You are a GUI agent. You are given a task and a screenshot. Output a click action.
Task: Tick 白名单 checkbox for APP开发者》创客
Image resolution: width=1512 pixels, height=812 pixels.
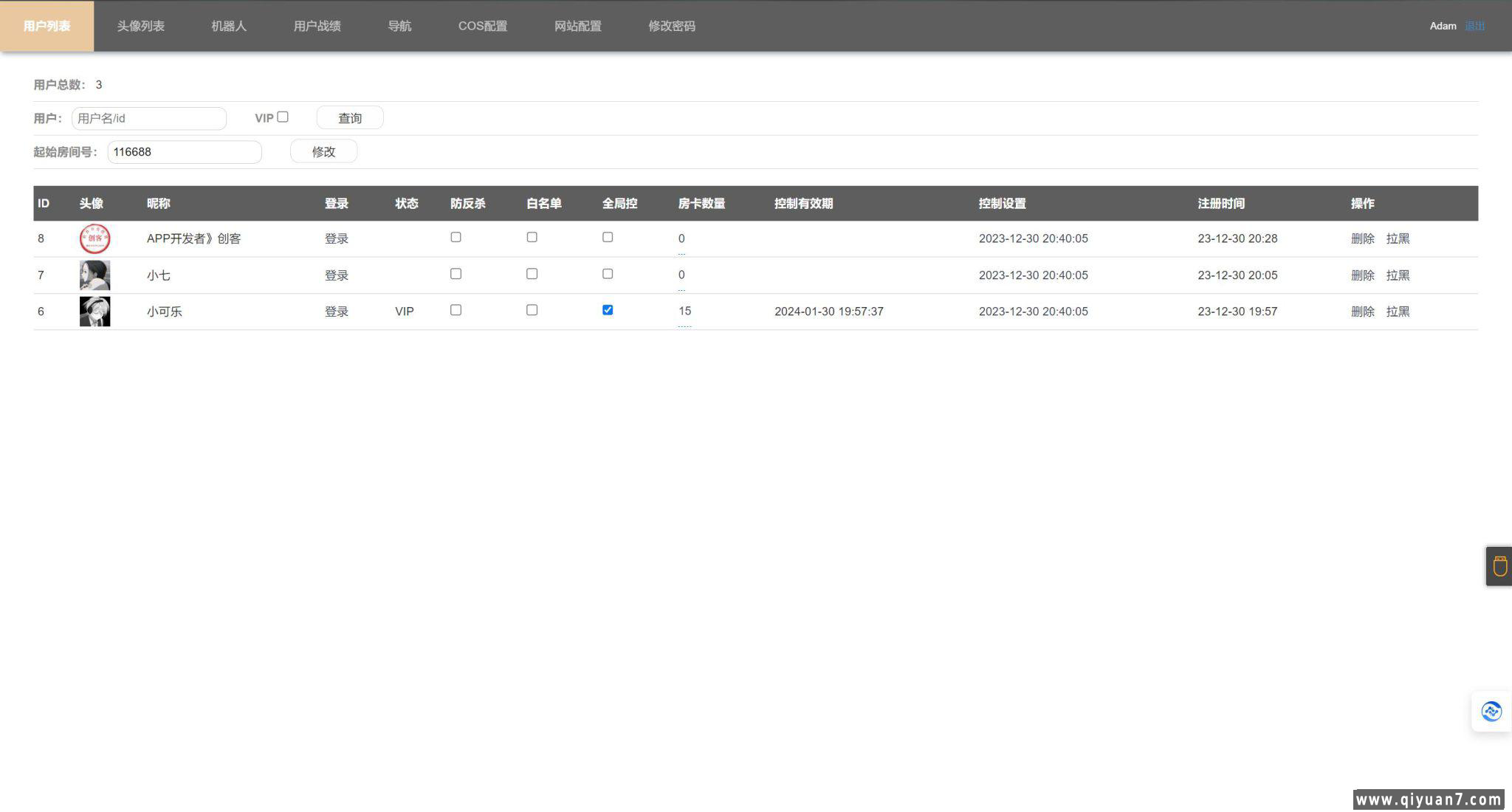click(x=532, y=238)
